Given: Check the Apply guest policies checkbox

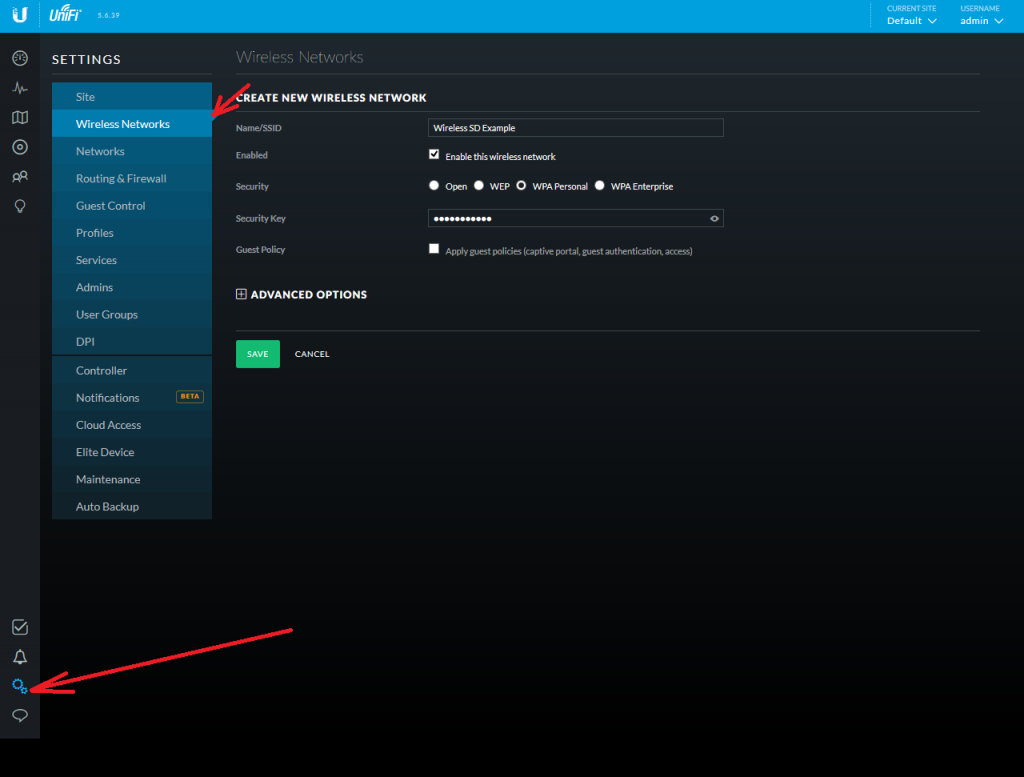Looking at the screenshot, I should point(434,249).
